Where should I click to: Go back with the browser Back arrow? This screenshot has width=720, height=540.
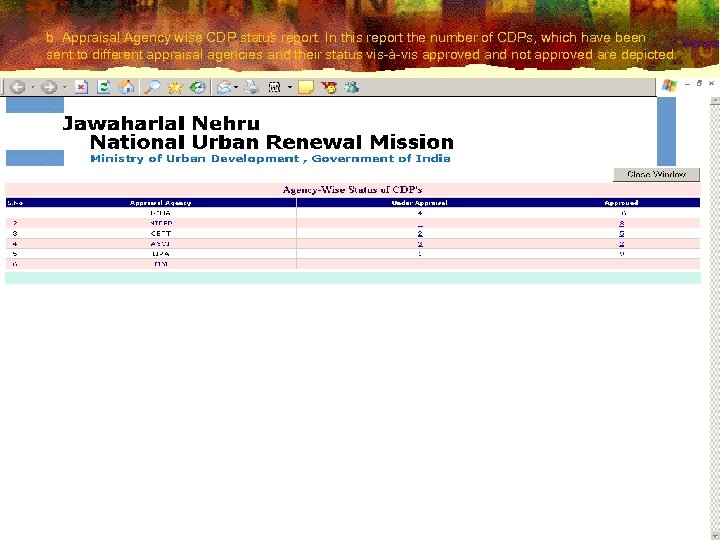pyautogui.click(x=17, y=87)
